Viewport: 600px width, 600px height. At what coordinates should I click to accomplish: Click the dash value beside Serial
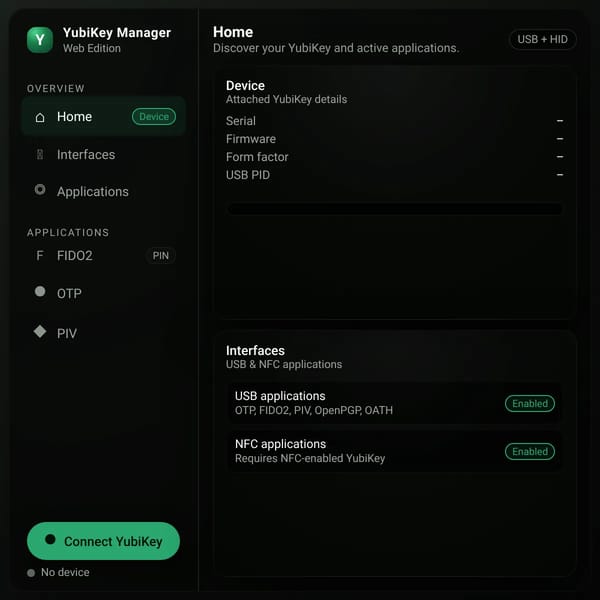tap(560, 121)
